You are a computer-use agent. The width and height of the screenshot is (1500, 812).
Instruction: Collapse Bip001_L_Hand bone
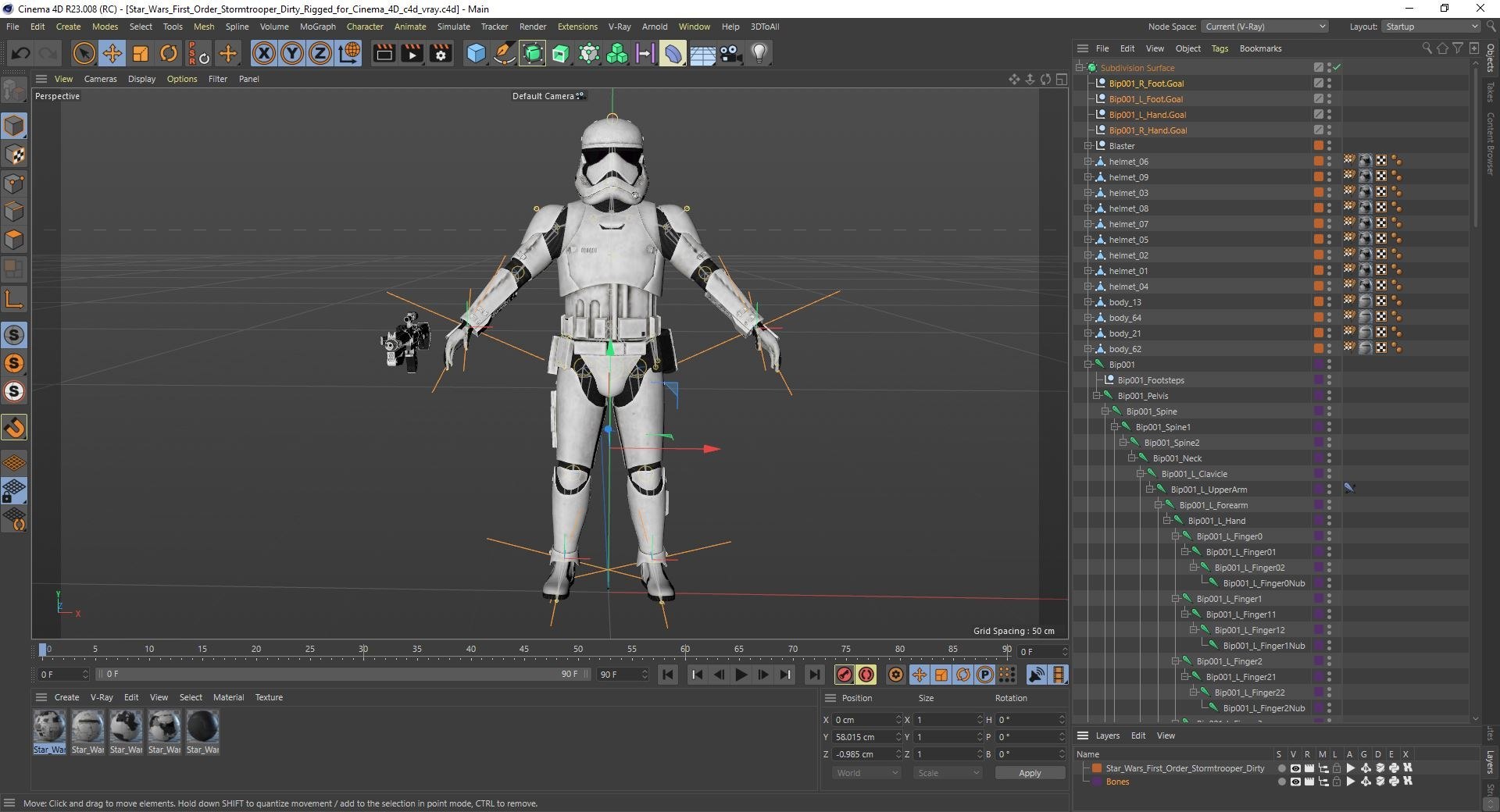pyautogui.click(x=1167, y=521)
